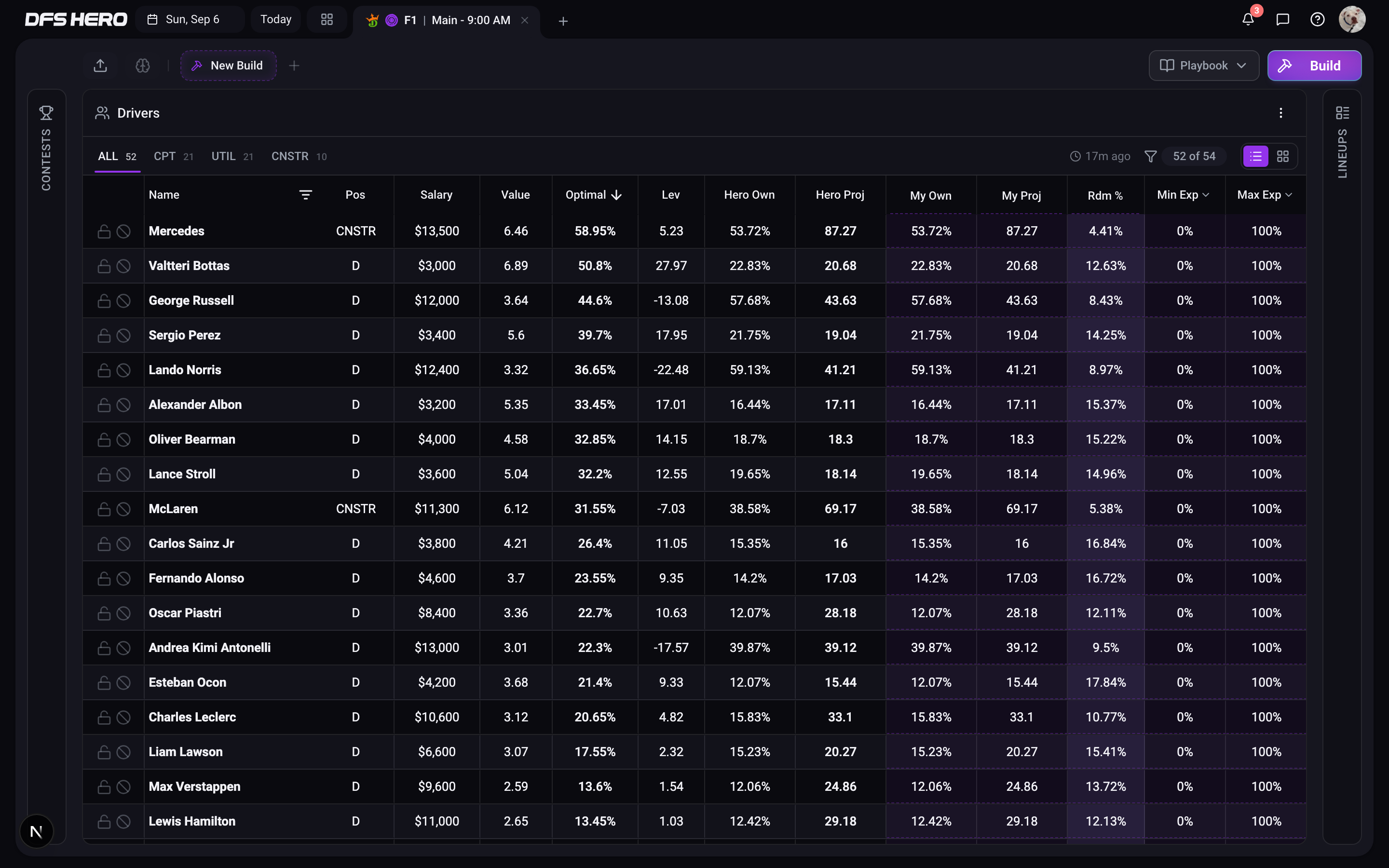Select the UTIL tab
1389x868 pixels.
[232, 156]
